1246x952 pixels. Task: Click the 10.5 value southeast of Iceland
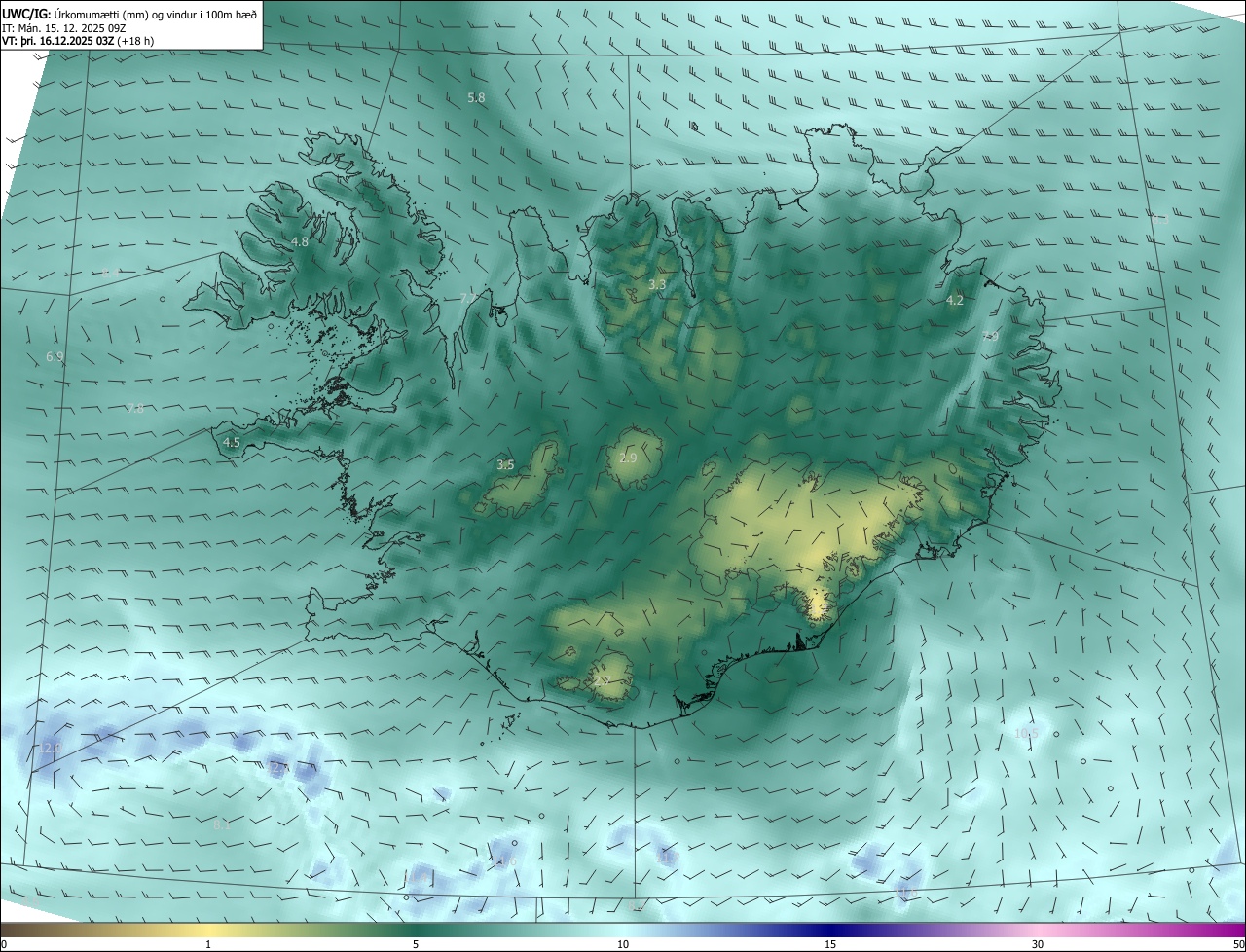1026,733
